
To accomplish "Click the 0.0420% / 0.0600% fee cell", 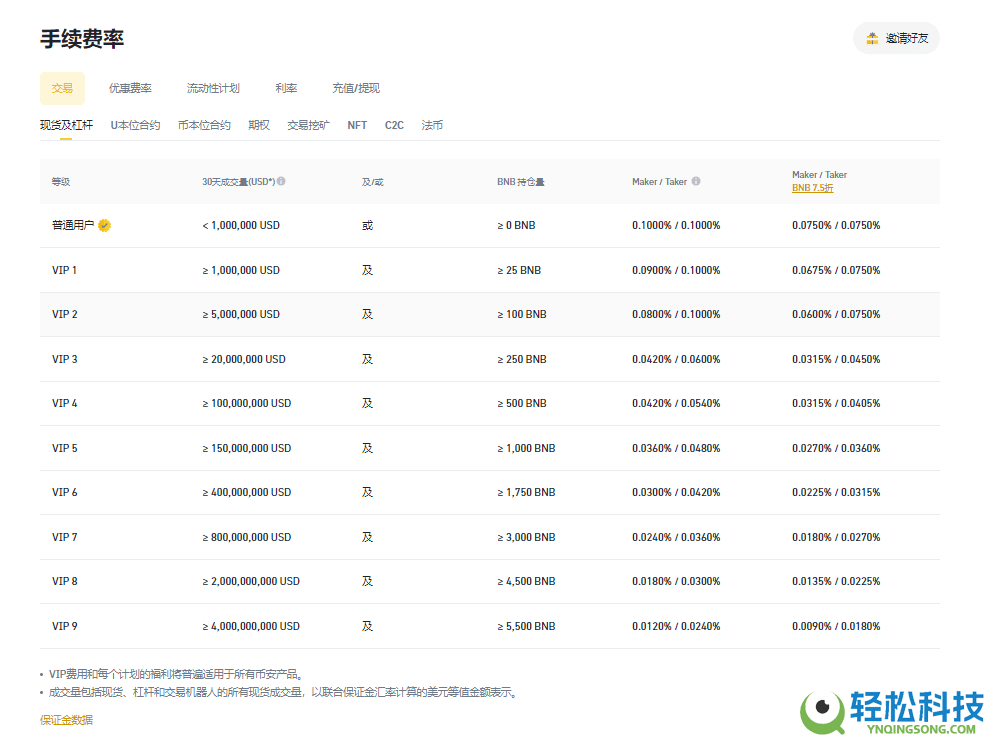I will (x=676, y=359).
